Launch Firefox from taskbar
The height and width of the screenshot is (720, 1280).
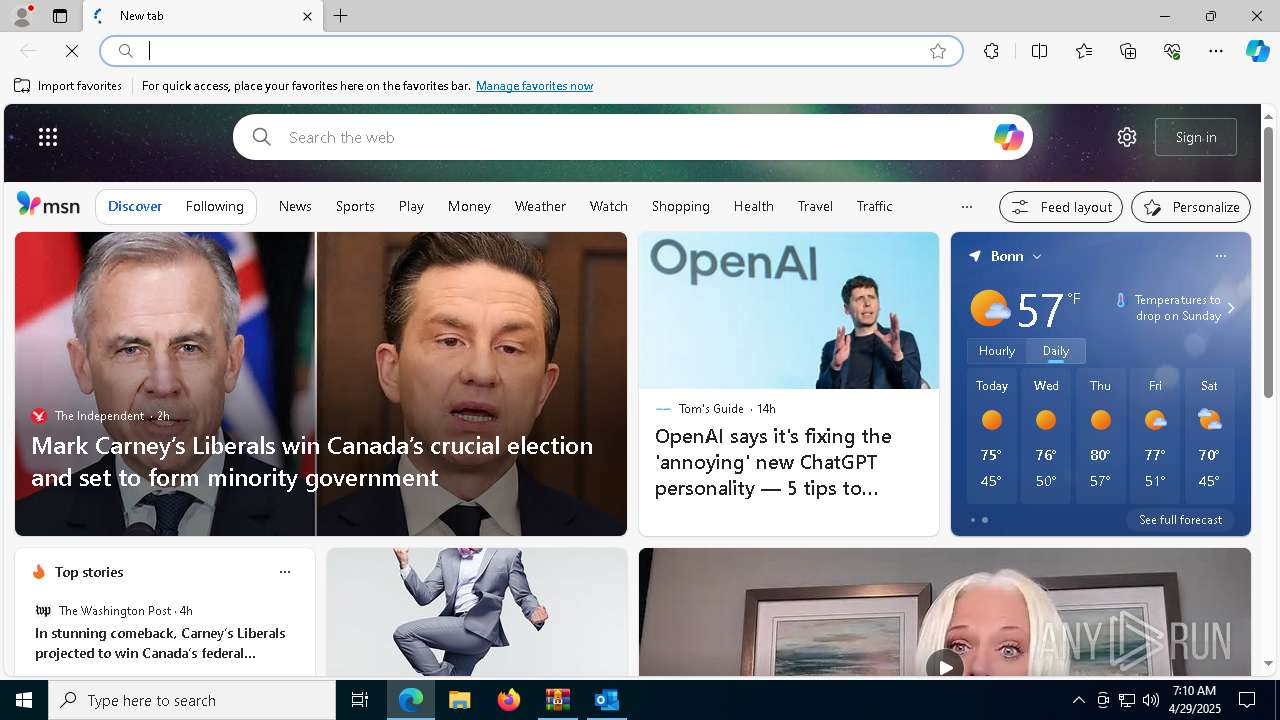pyautogui.click(x=509, y=700)
